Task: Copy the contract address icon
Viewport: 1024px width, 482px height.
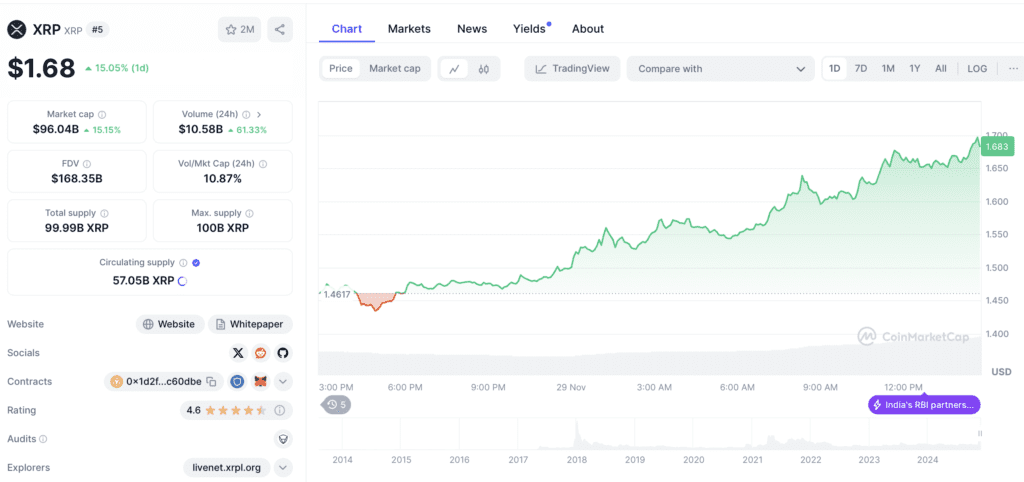Action: (x=211, y=381)
